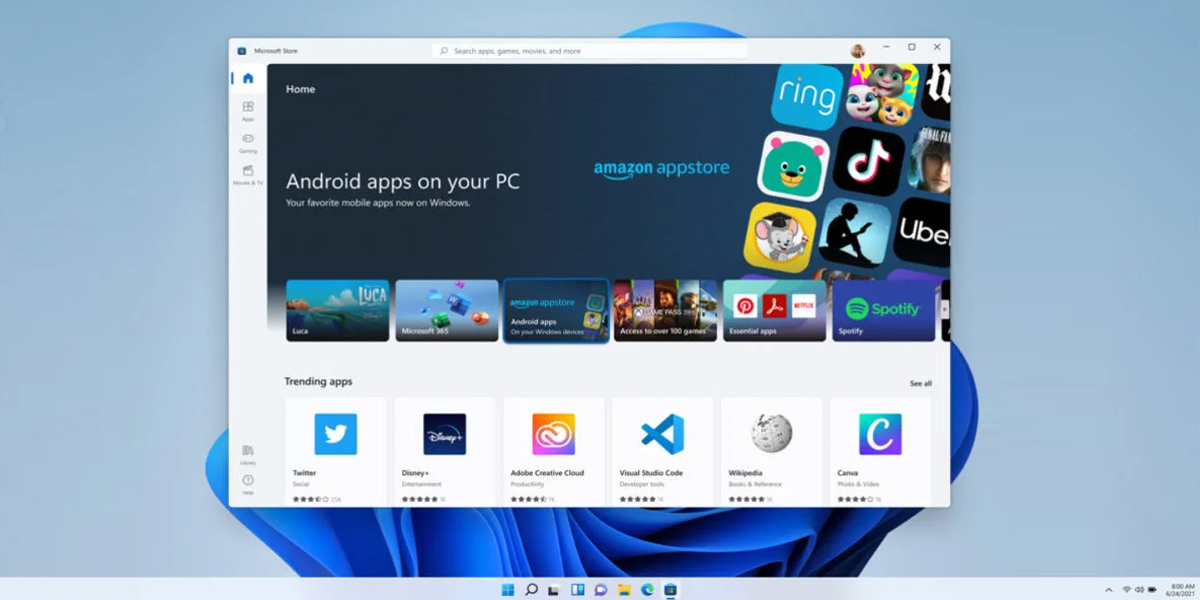Screen dimensions: 1200x600
Task: Expand the system tray hidden icons chevron
Action: click(1108, 589)
